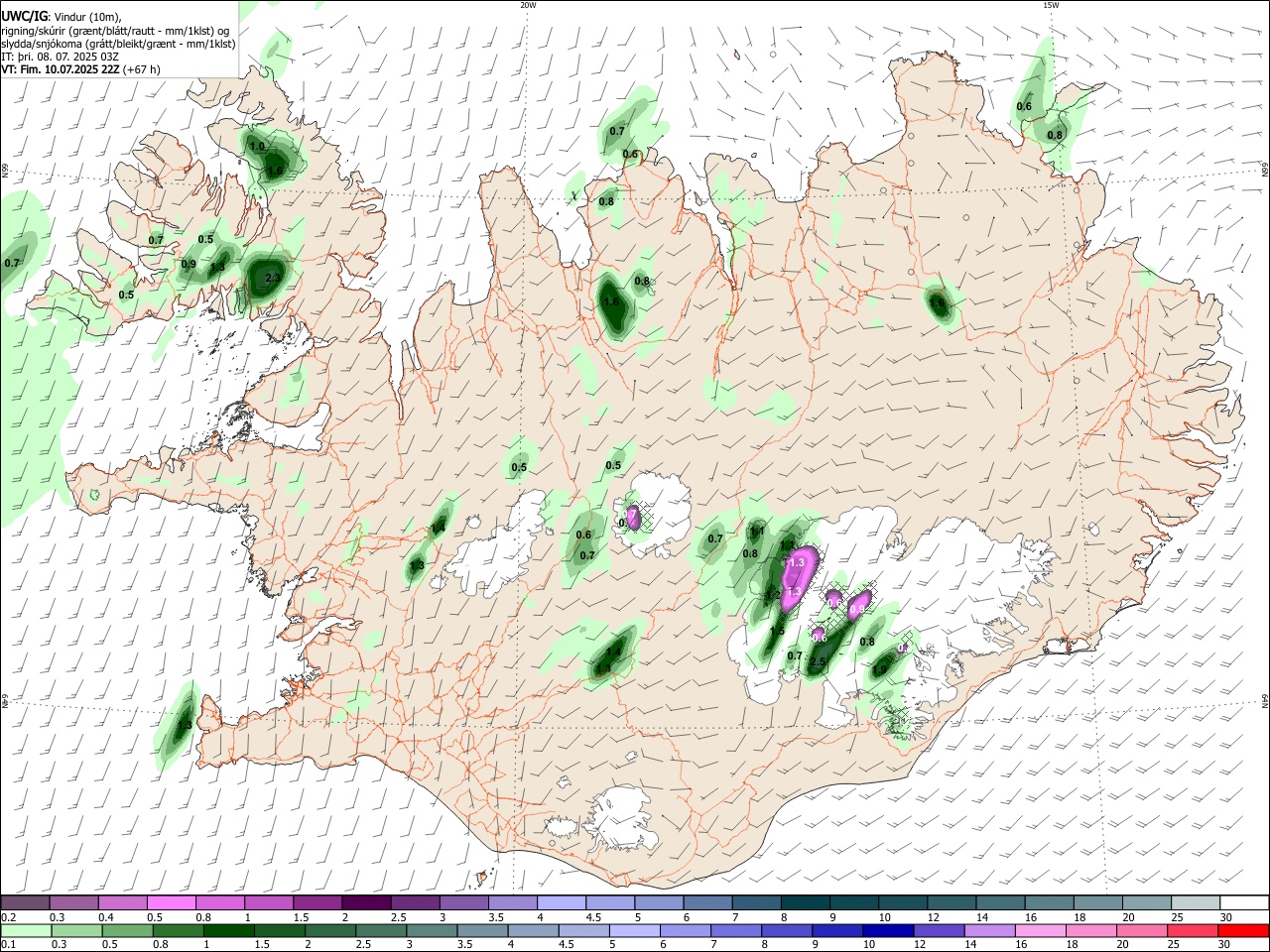Select the dark blue 10–12 rain swatch
The height and width of the screenshot is (952, 1270).
coord(886,931)
